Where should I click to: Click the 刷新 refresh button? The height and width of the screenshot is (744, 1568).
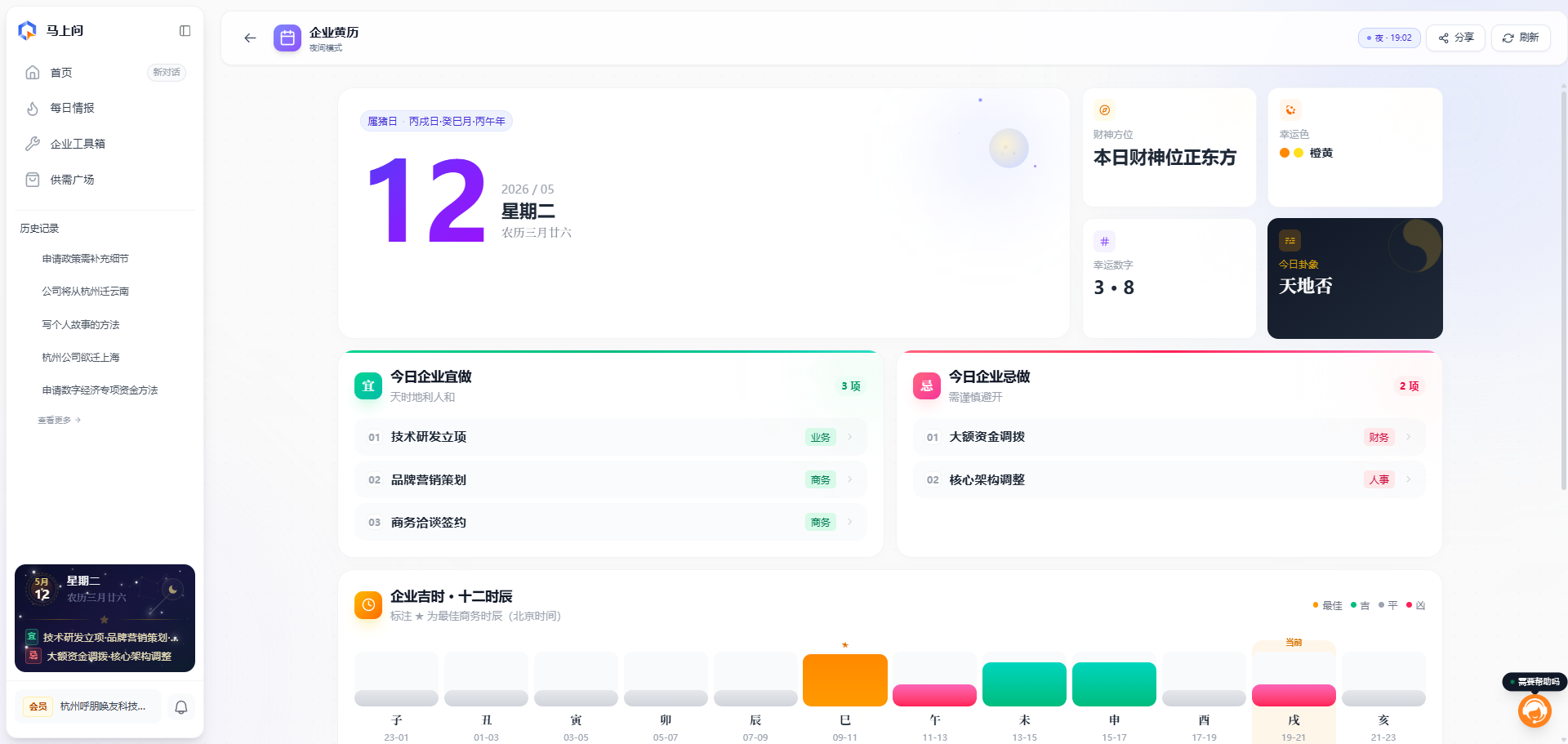click(x=1521, y=38)
